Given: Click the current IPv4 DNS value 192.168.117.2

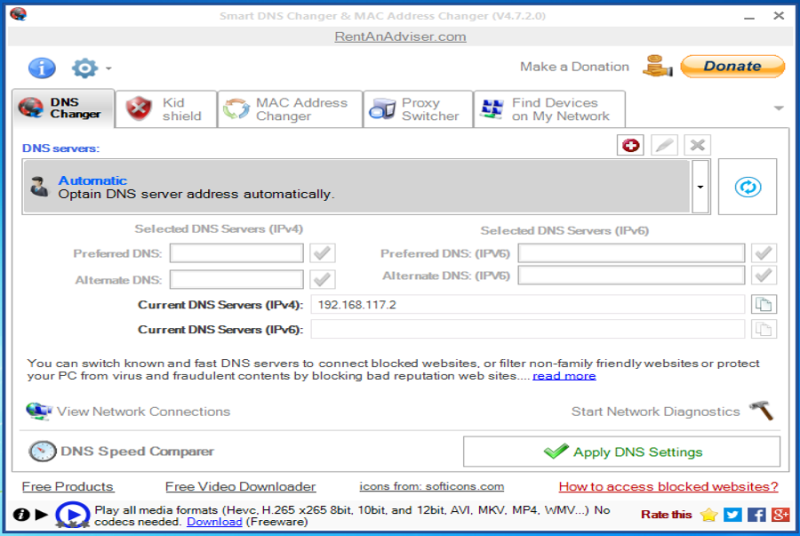Looking at the screenshot, I should (357, 305).
